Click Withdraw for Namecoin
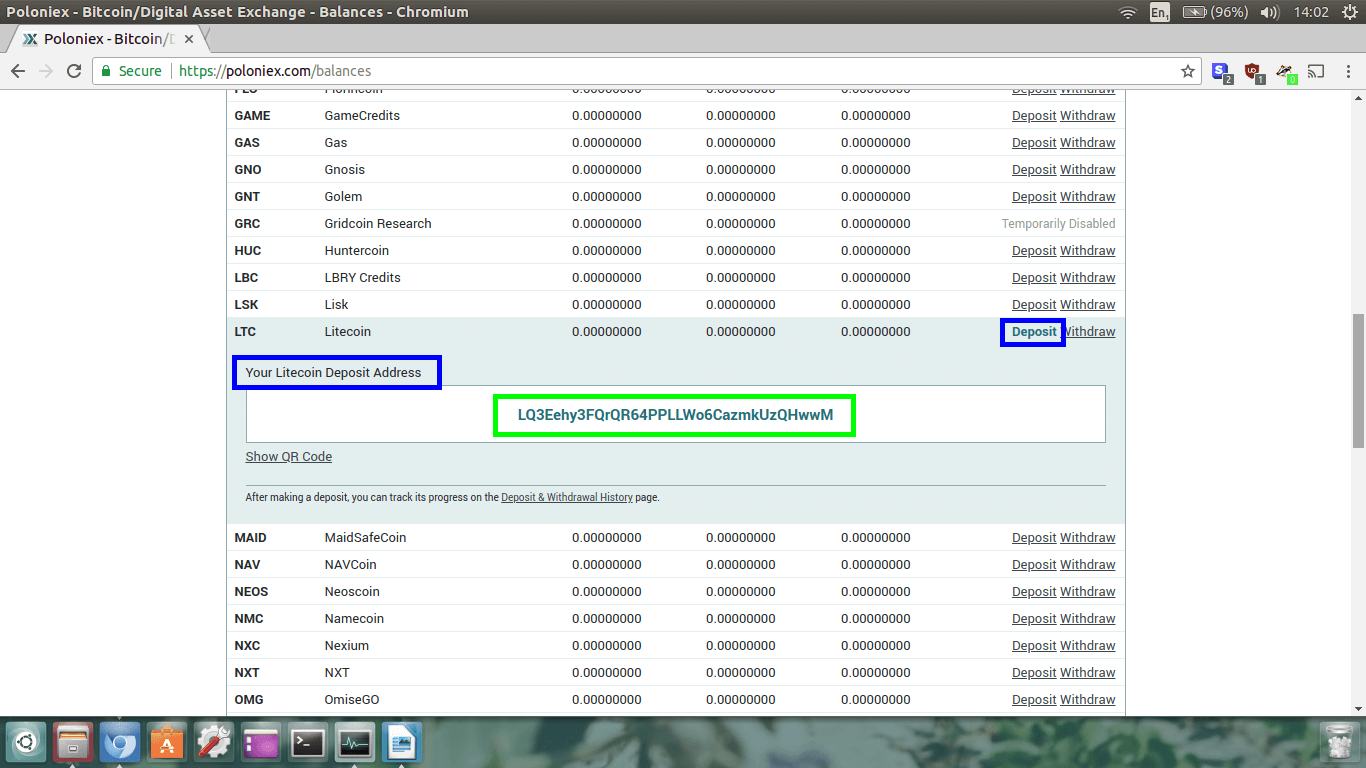The height and width of the screenshot is (768, 1366). [1088, 619]
